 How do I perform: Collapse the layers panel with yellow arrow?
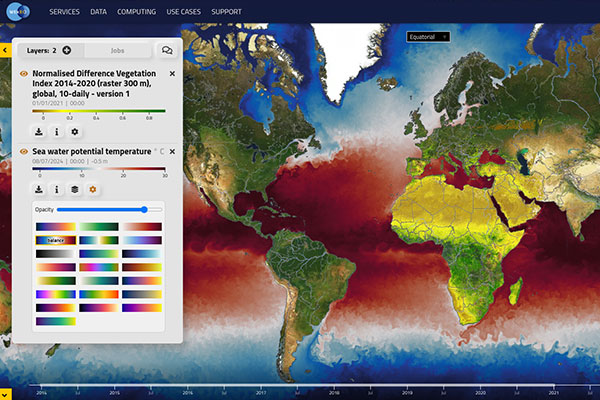coord(5,49)
